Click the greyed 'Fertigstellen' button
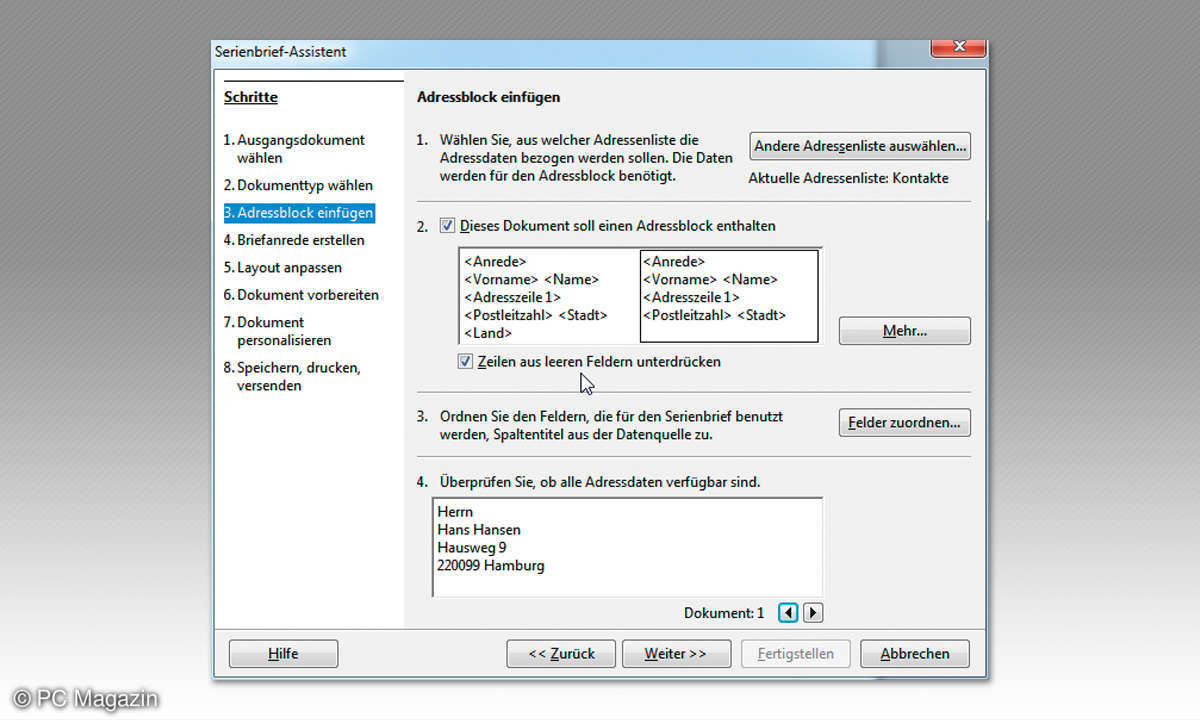 [795, 654]
